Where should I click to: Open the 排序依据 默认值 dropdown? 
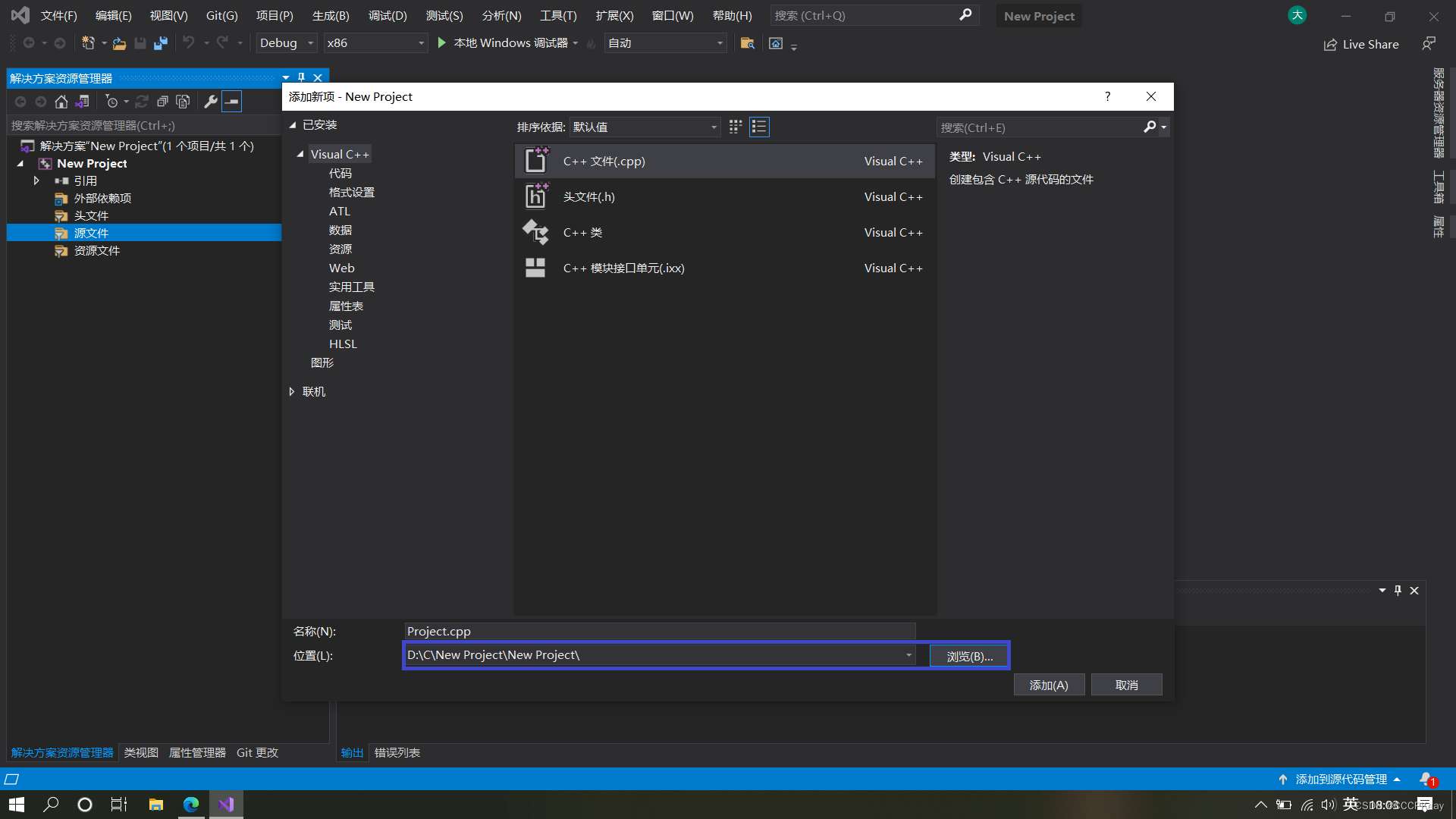point(644,127)
